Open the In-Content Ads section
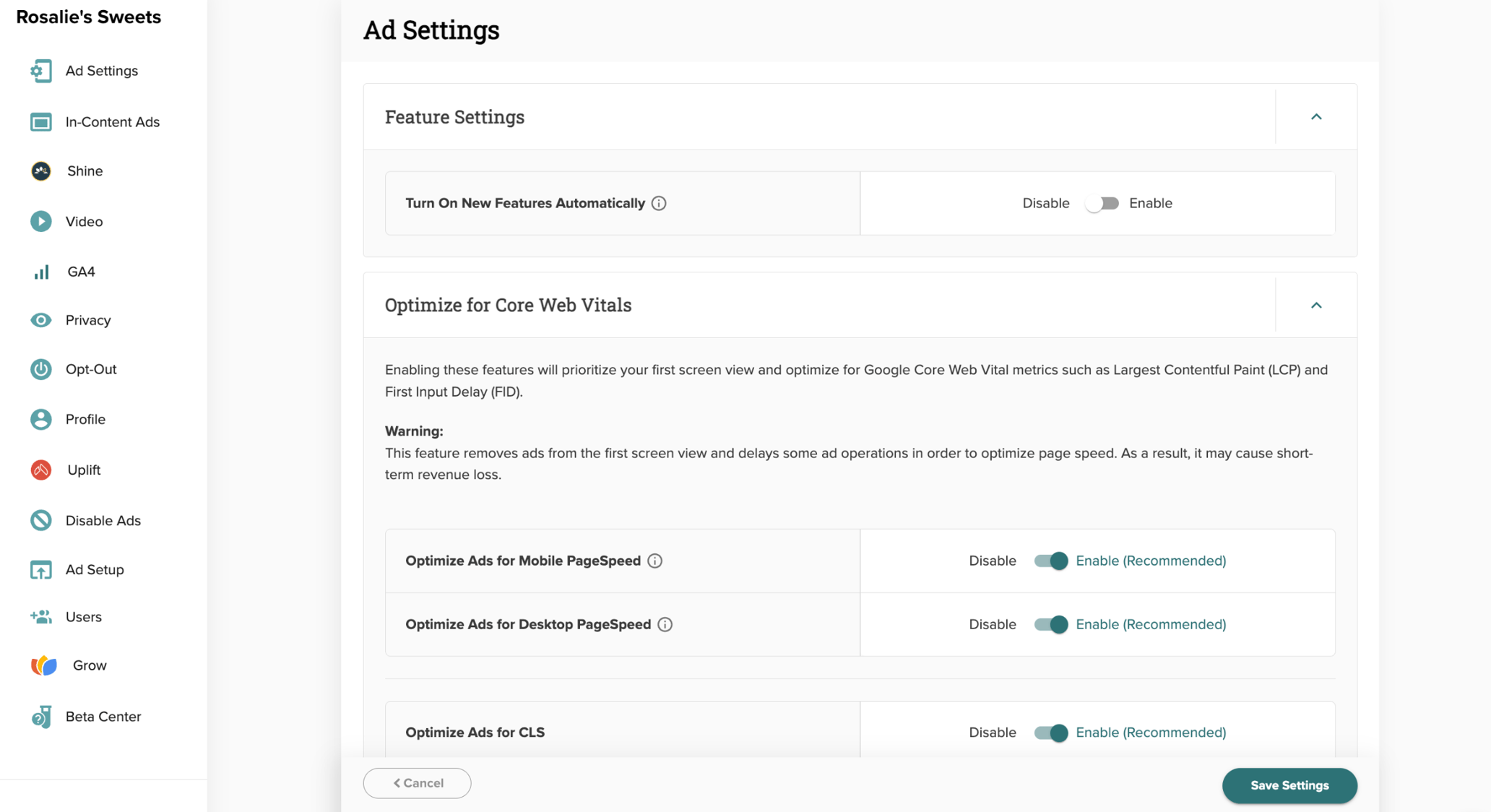1491x812 pixels. [112, 121]
